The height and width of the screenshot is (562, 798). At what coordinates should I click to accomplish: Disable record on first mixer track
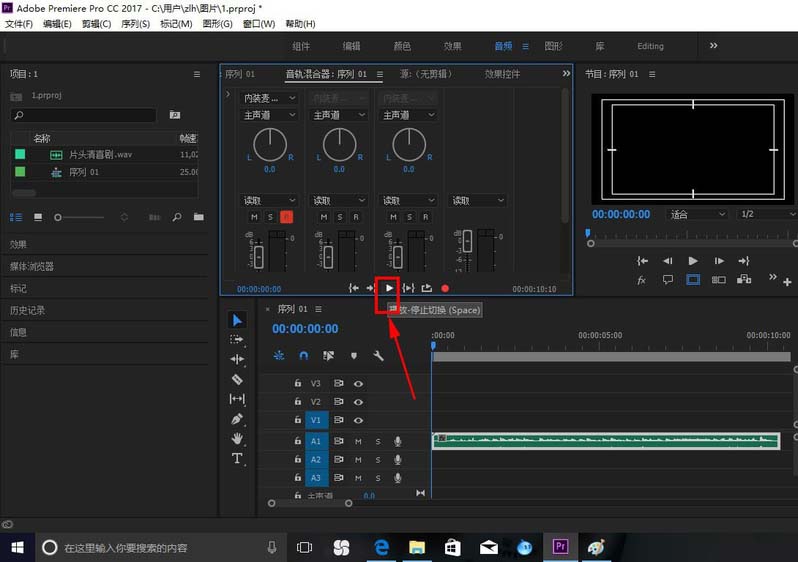[286, 217]
